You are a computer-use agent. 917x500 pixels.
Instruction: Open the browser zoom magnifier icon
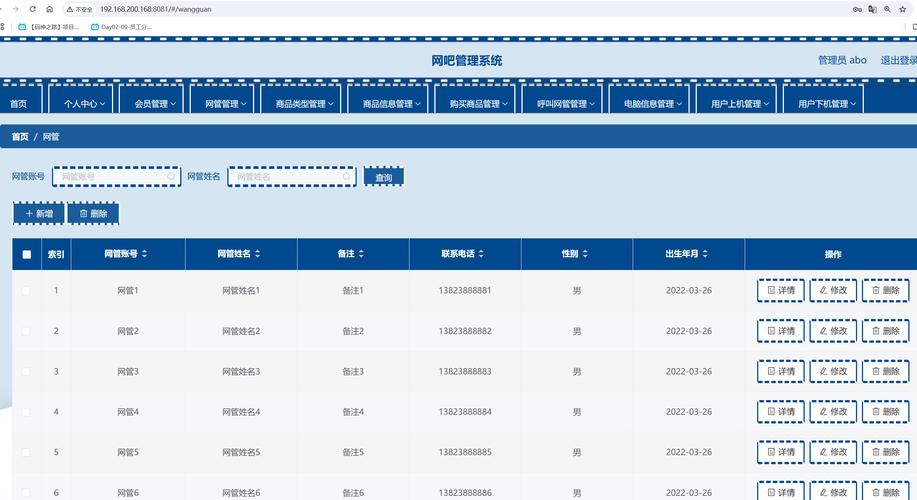tap(887, 9)
